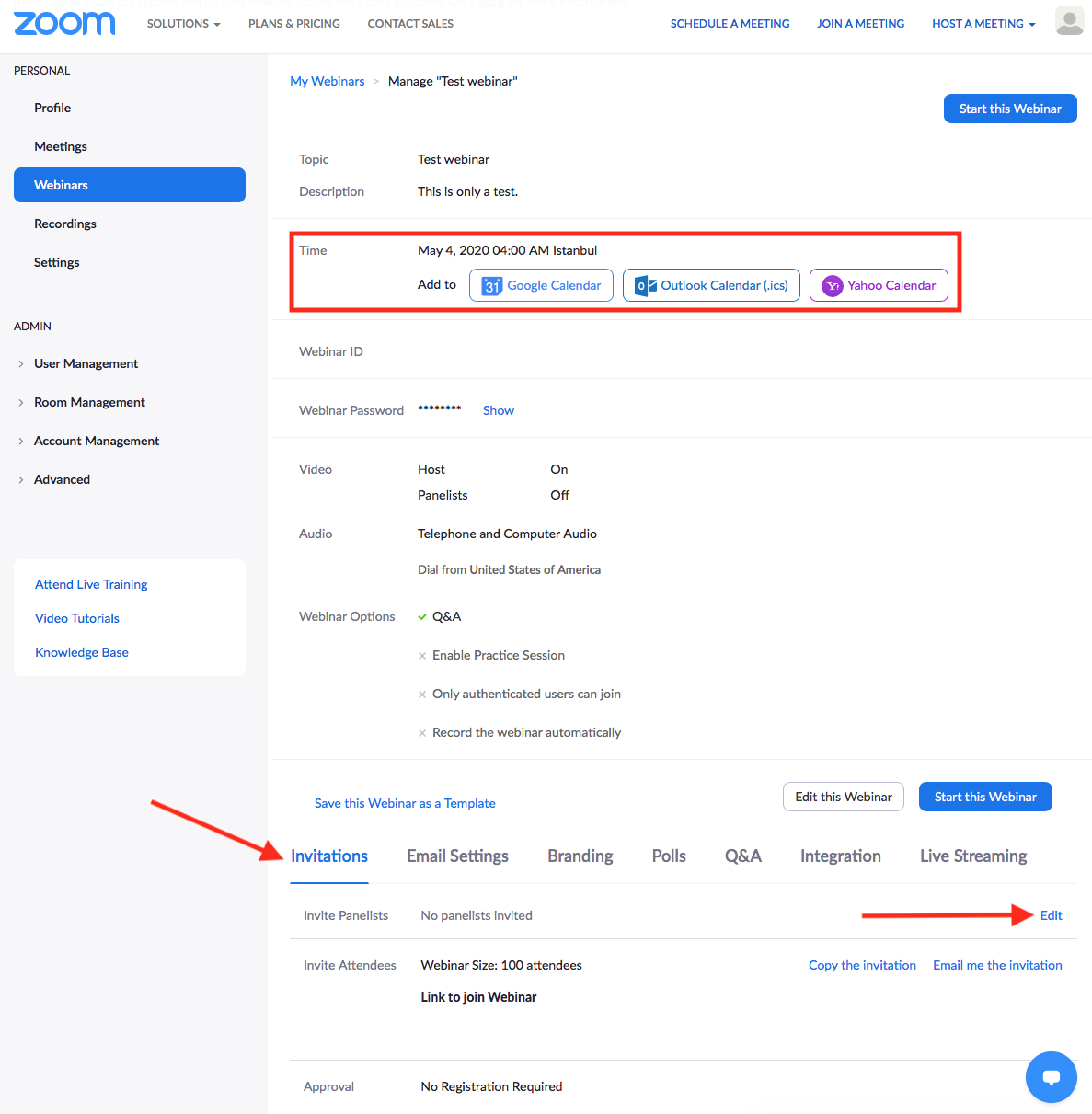
Task: Click Edit this Webinar button
Action: click(x=843, y=797)
